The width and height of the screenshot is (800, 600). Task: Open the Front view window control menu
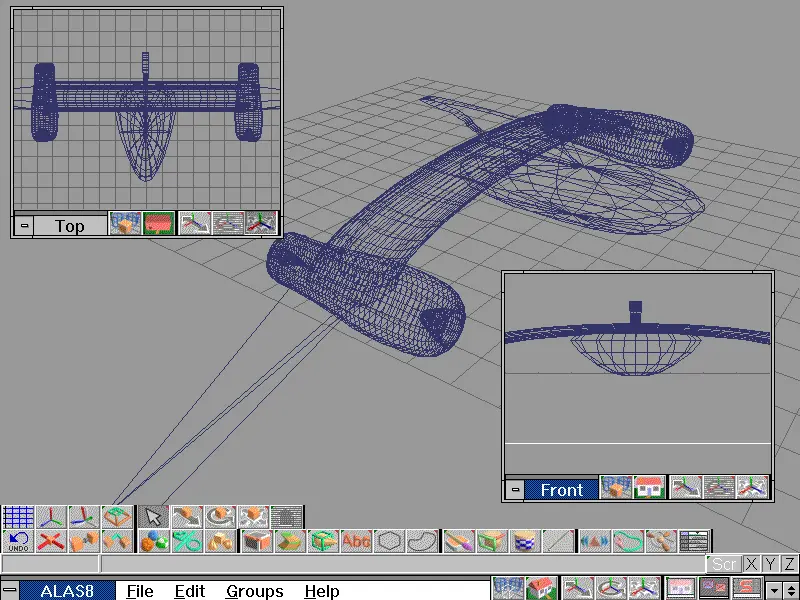(515, 489)
